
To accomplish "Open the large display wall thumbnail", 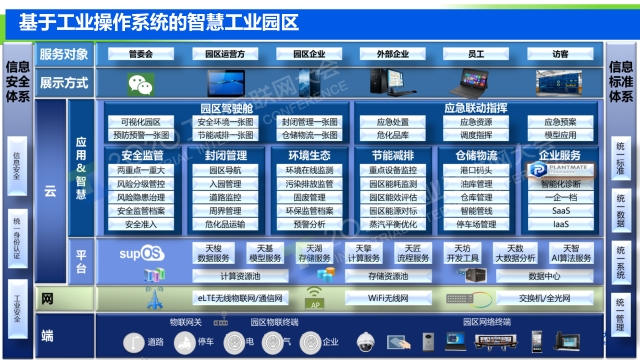I will pyautogui.click(x=558, y=83).
